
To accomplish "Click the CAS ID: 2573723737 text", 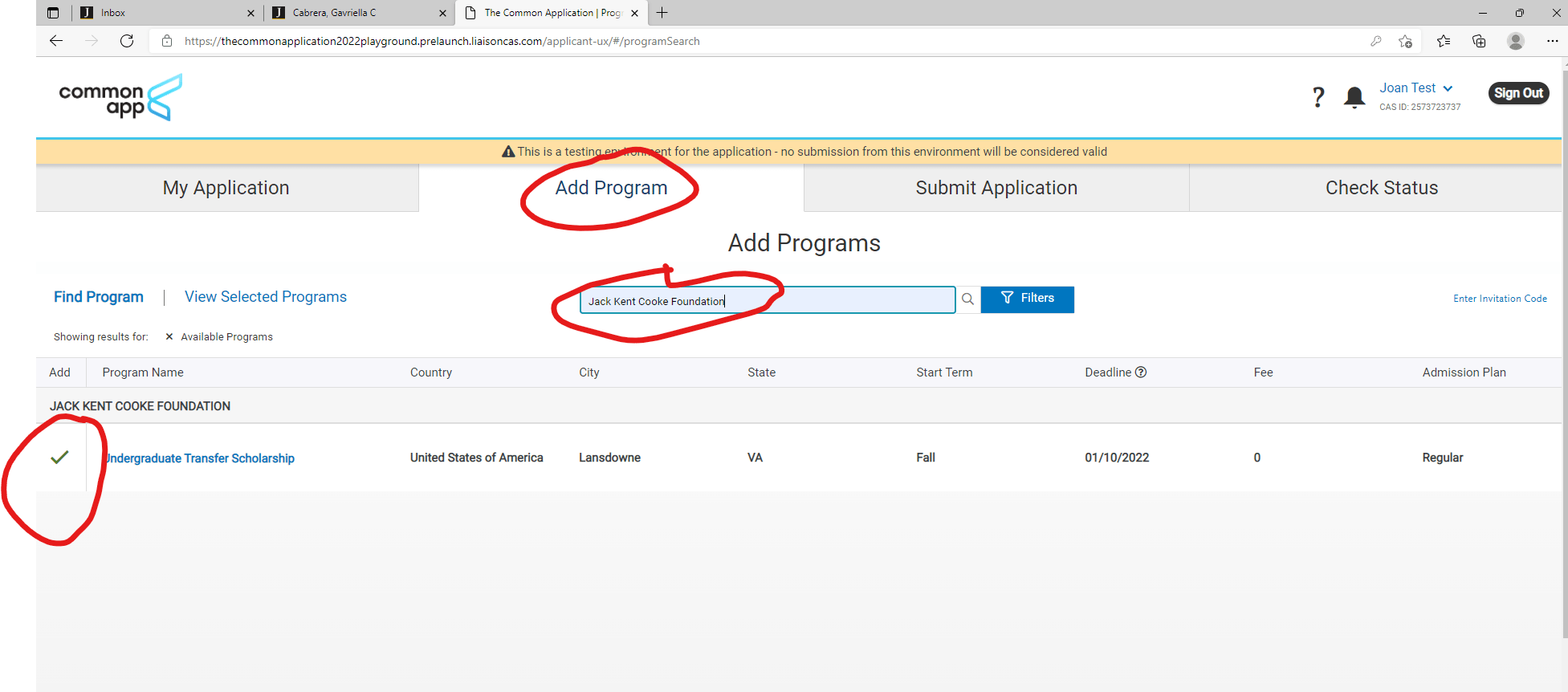I will 1420,107.
